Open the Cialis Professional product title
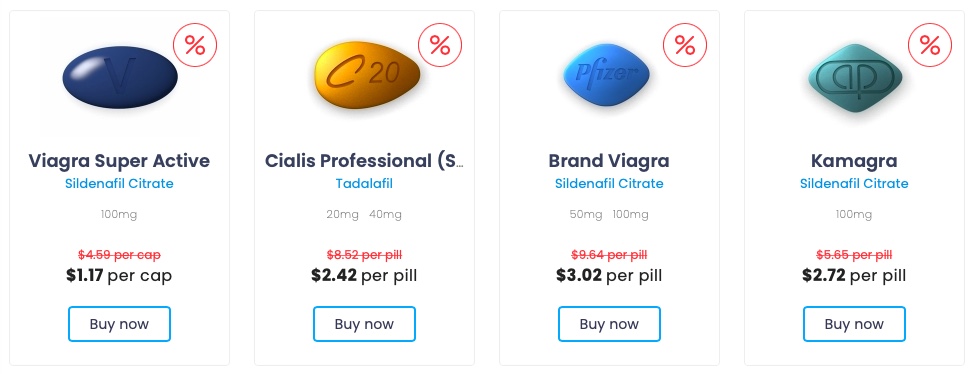Screen dimensions: 976x374 tap(364, 161)
